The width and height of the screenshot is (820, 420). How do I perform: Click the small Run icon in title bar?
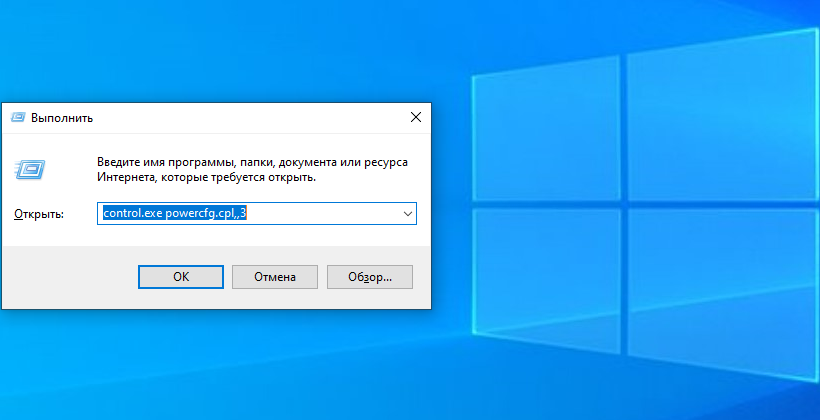[18, 117]
